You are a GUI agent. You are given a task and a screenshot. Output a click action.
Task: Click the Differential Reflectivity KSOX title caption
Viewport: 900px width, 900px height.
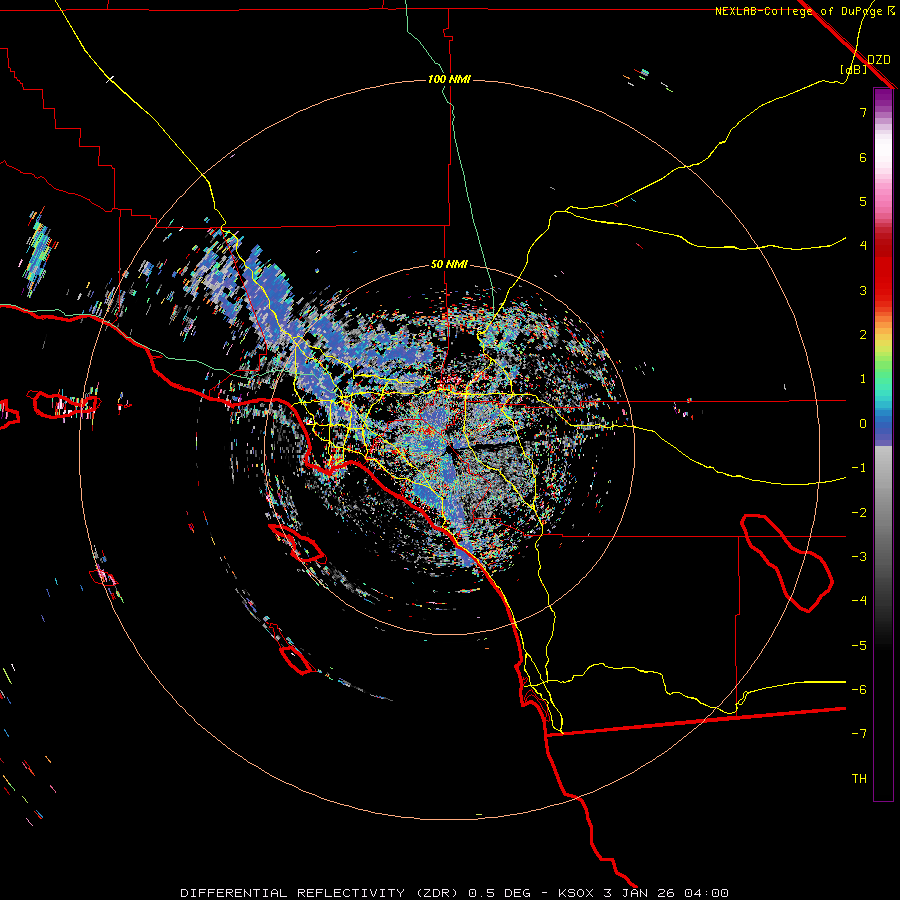pyautogui.click(x=455, y=893)
